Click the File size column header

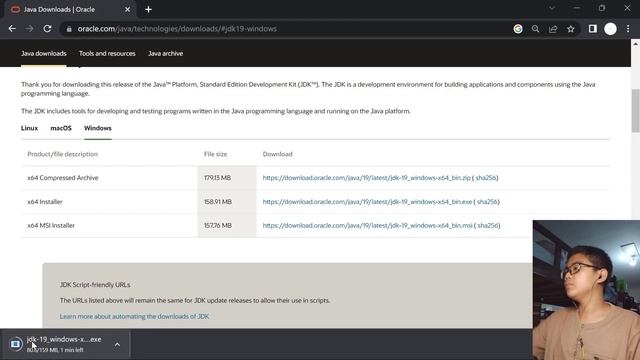(x=216, y=154)
